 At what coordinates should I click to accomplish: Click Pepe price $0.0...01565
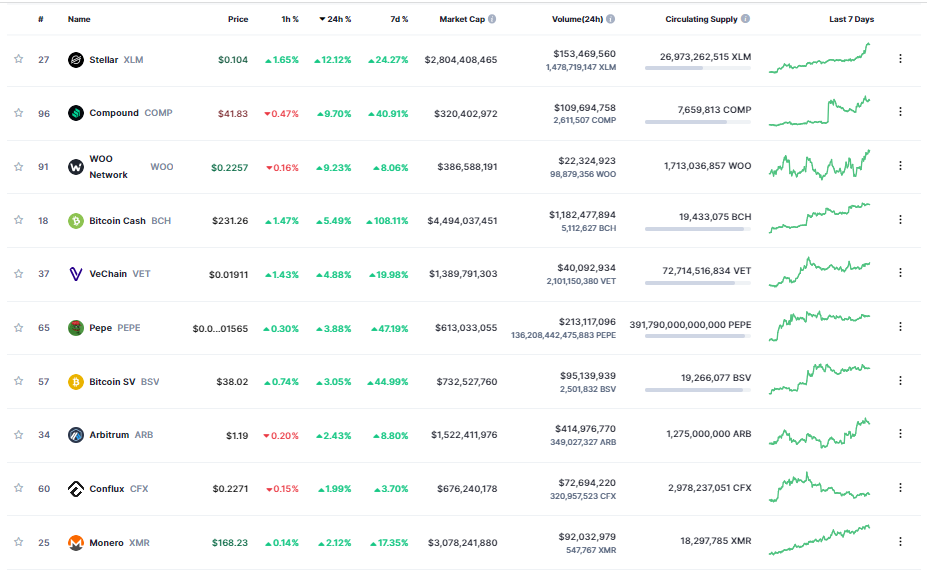coord(220,329)
